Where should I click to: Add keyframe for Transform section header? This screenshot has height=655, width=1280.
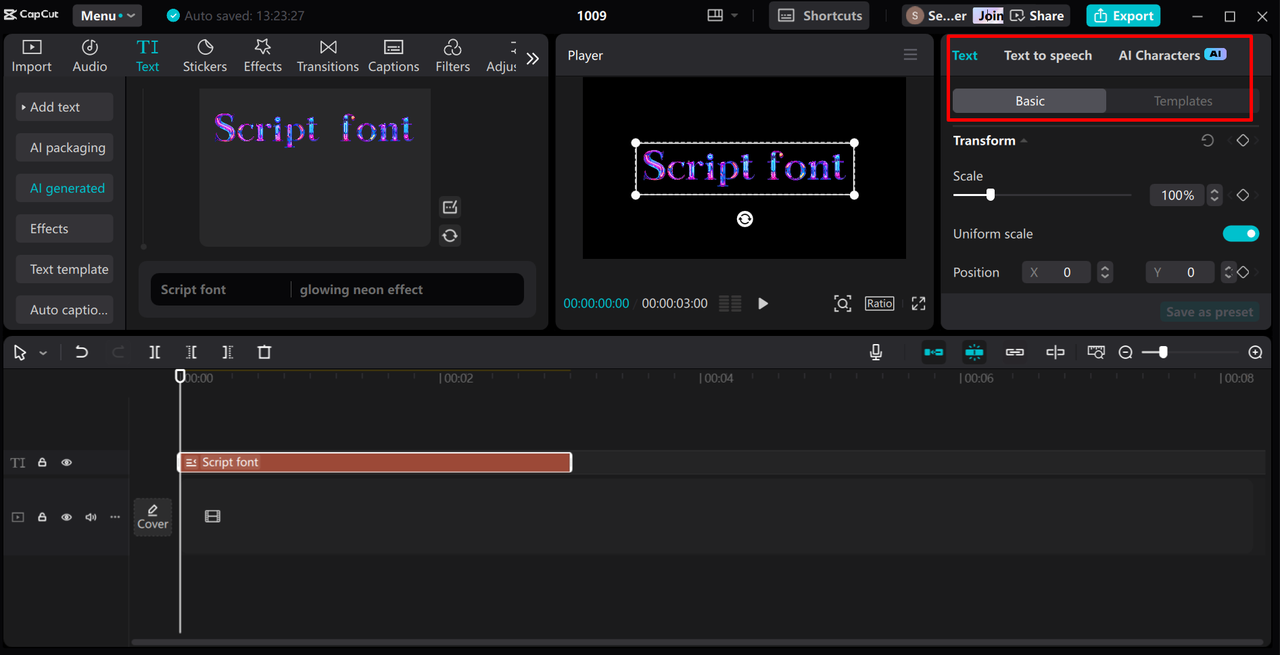click(1243, 141)
